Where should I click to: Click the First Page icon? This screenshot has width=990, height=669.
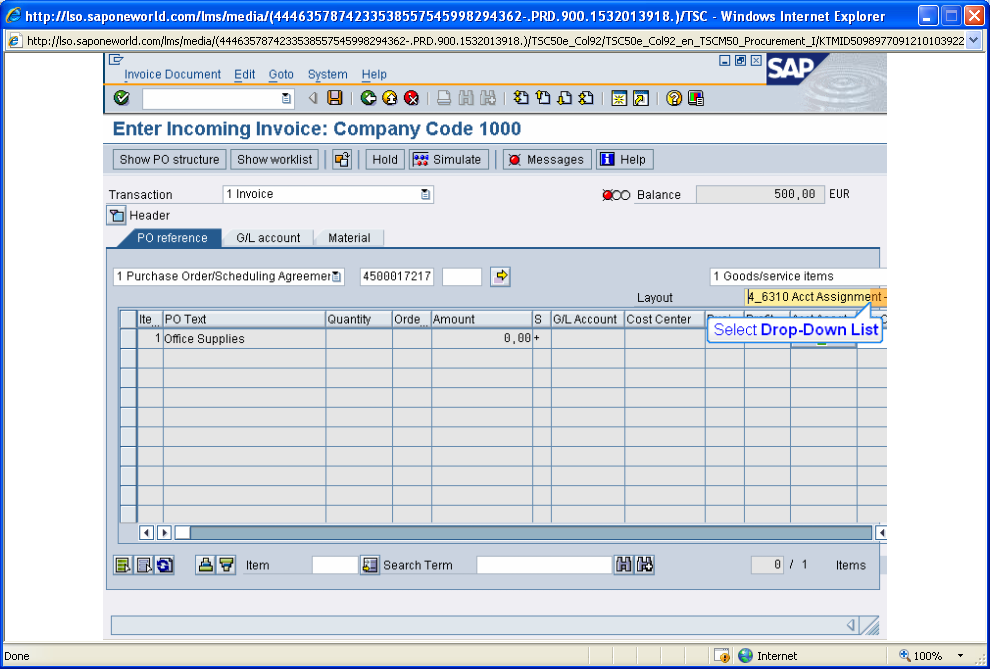(x=521, y=98)
